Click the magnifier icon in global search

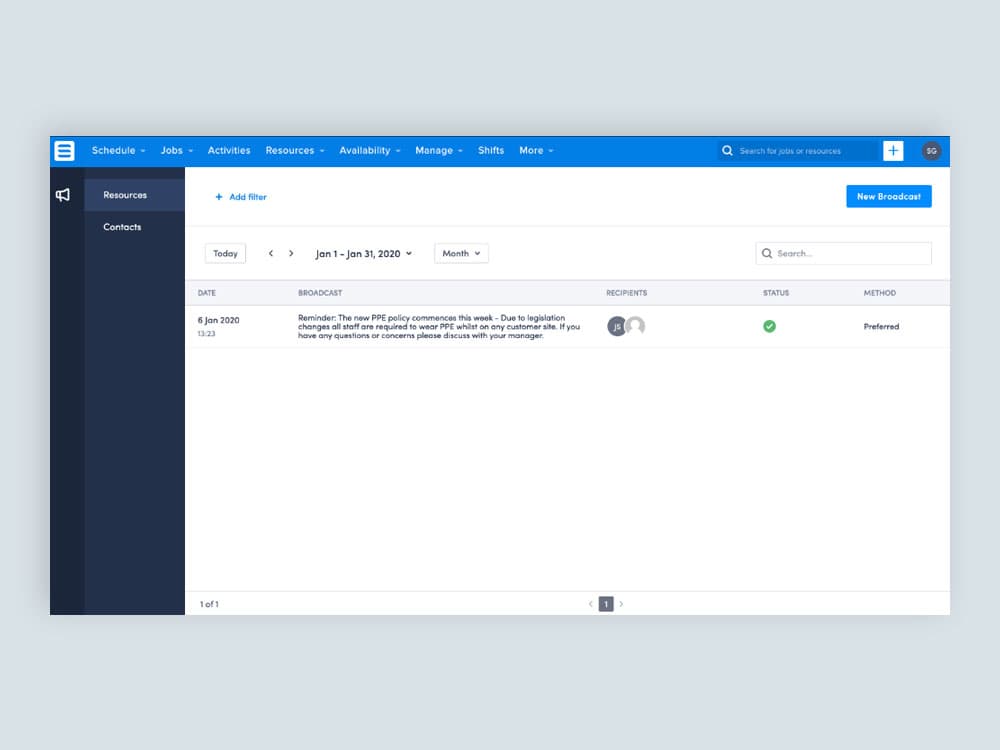point(727,151)
